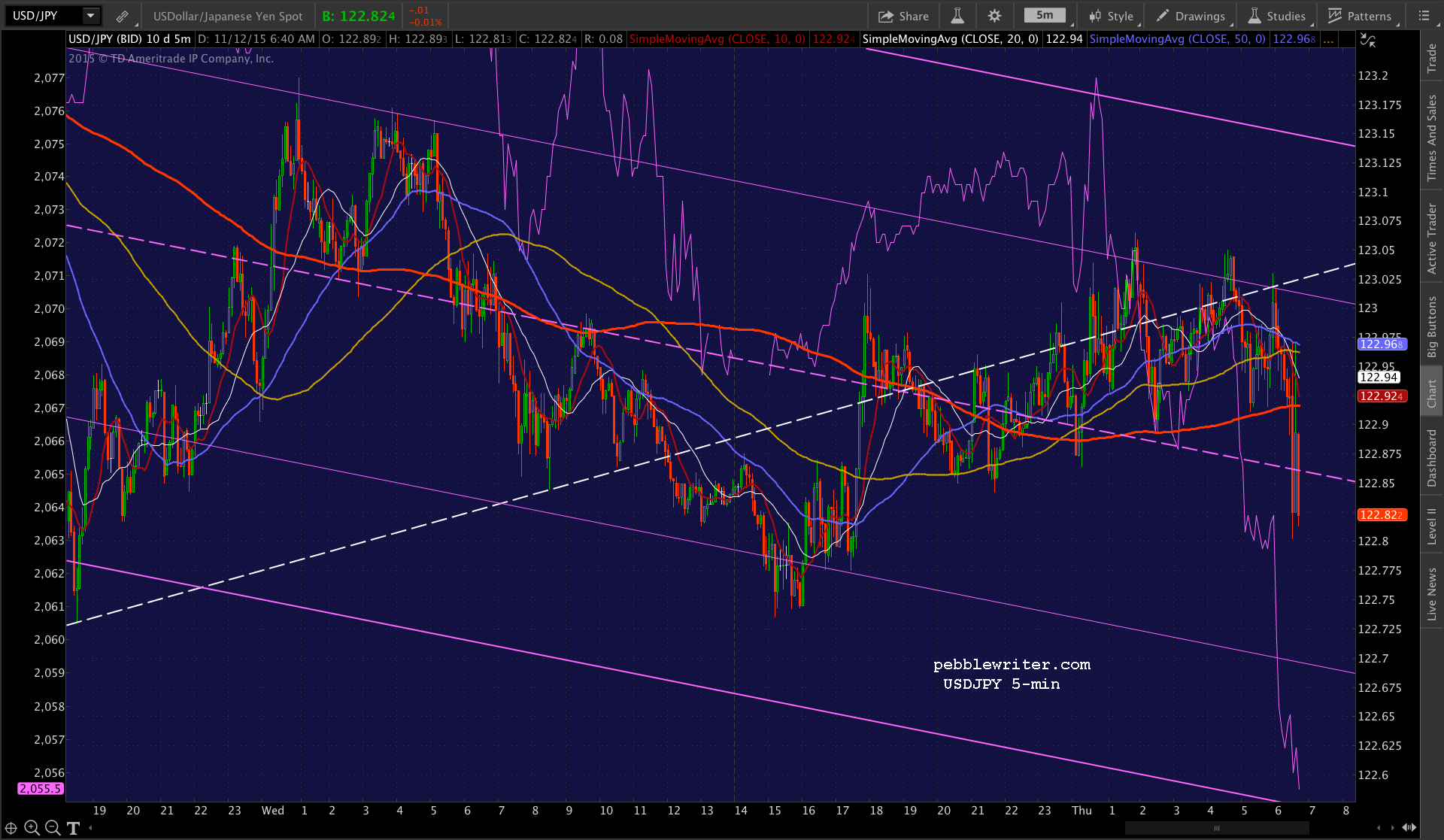Open the 5m timeframe selector
Image resolution: width=1444 pixels, height=840 pixels.
1045,15
